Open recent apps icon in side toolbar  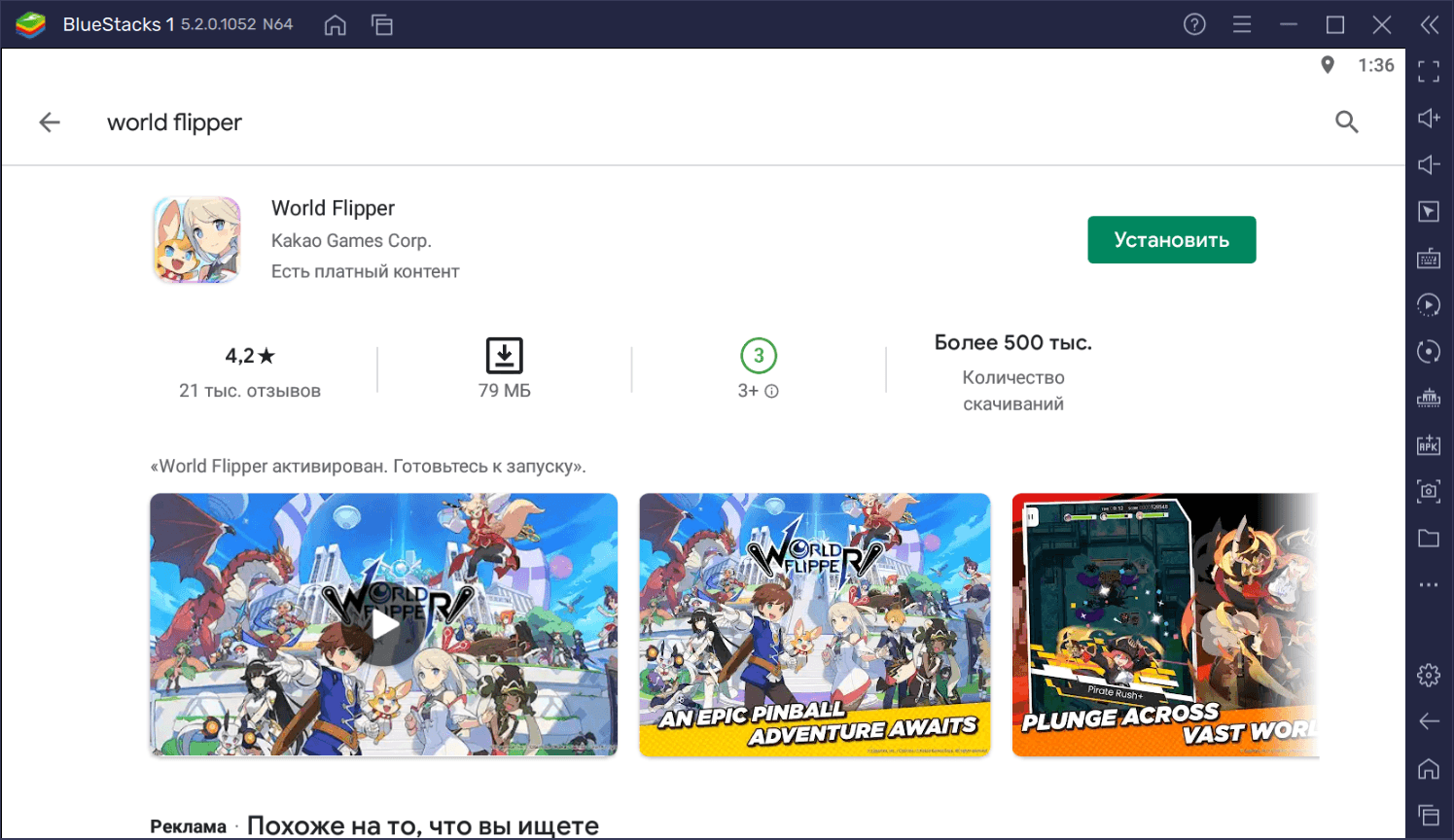click(x=1429, y=815)
